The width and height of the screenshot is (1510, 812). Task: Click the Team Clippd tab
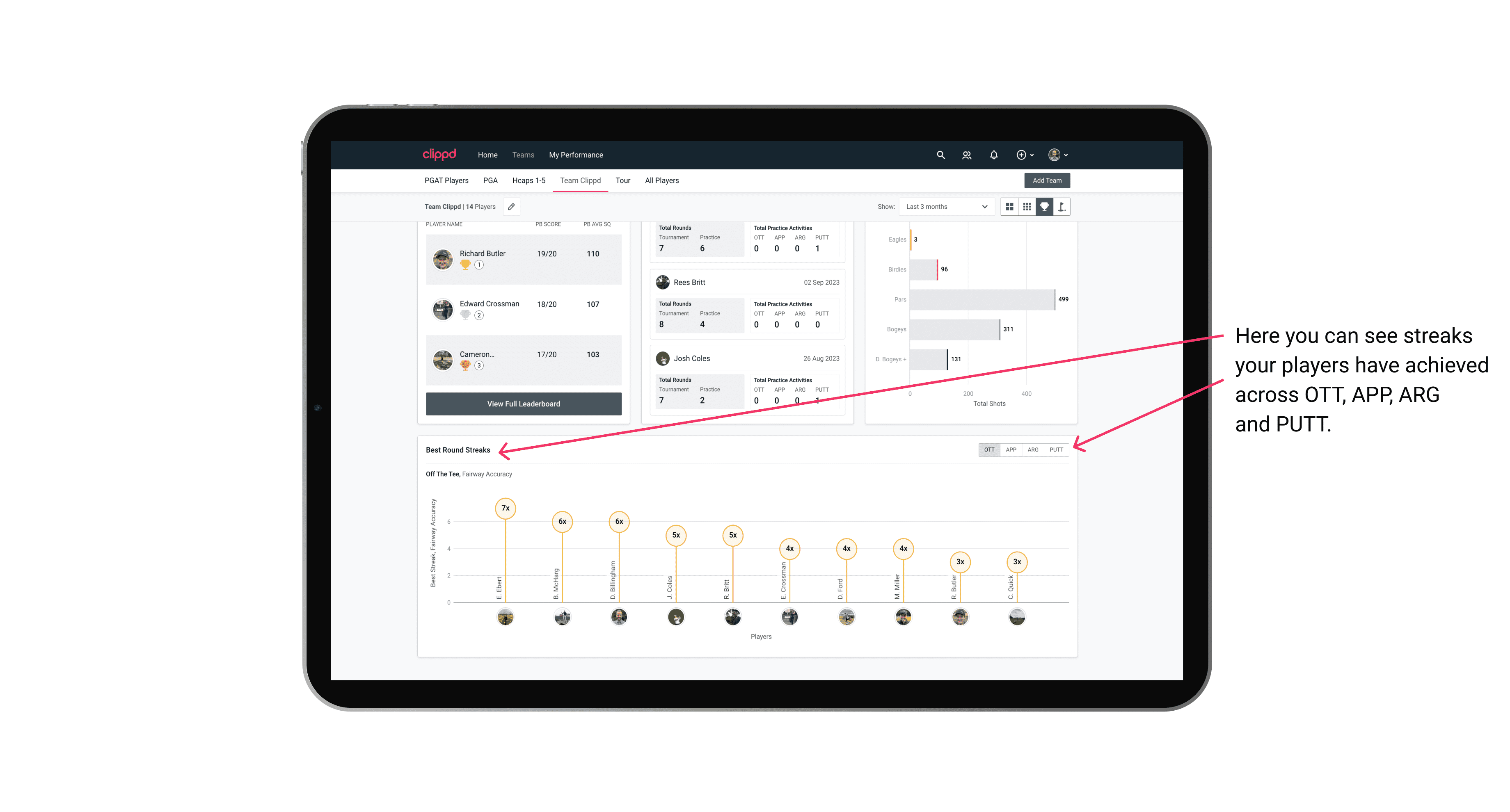tap(580, 181)
